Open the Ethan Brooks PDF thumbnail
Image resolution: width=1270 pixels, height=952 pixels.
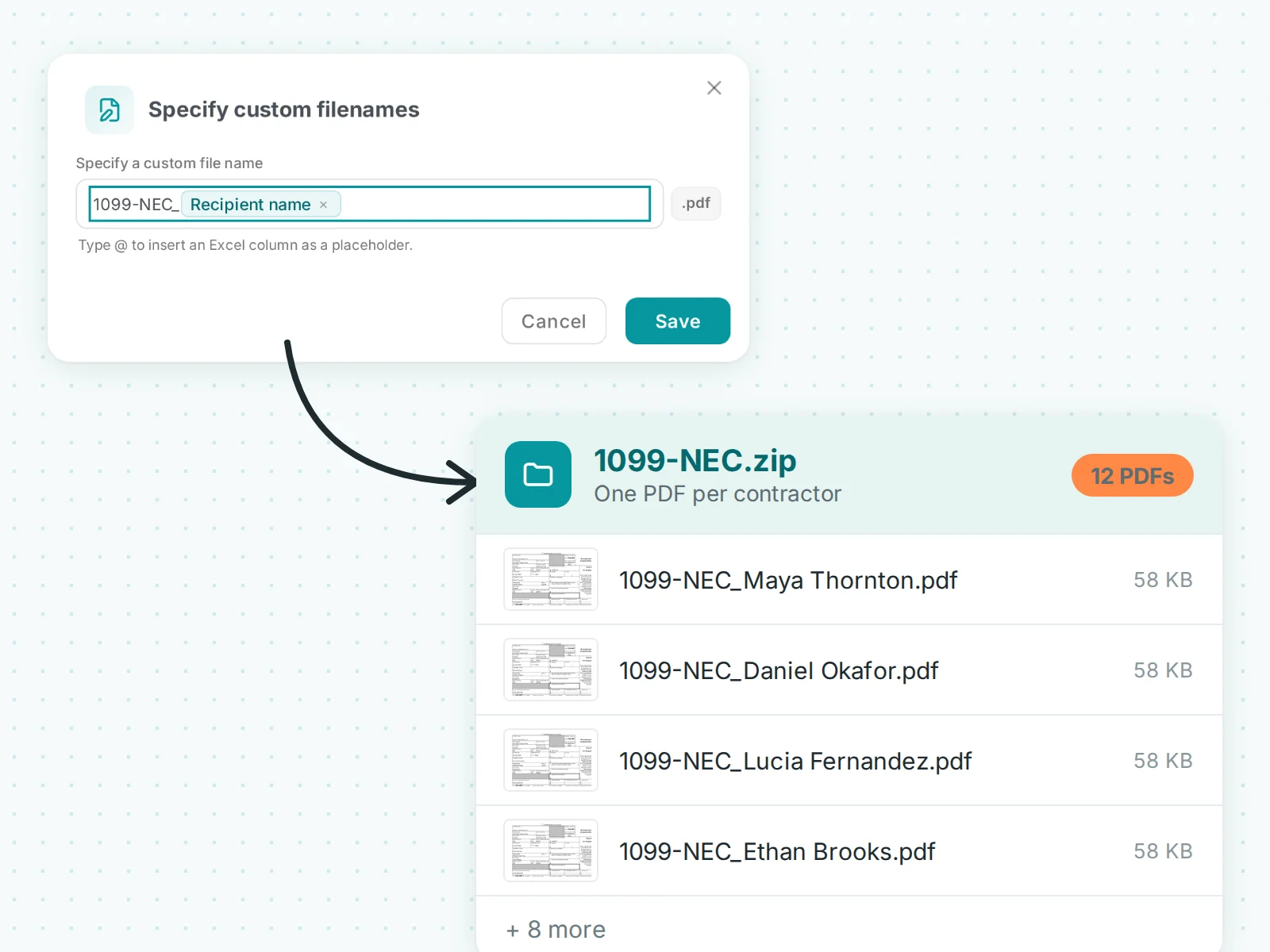(x=551, y=850)
